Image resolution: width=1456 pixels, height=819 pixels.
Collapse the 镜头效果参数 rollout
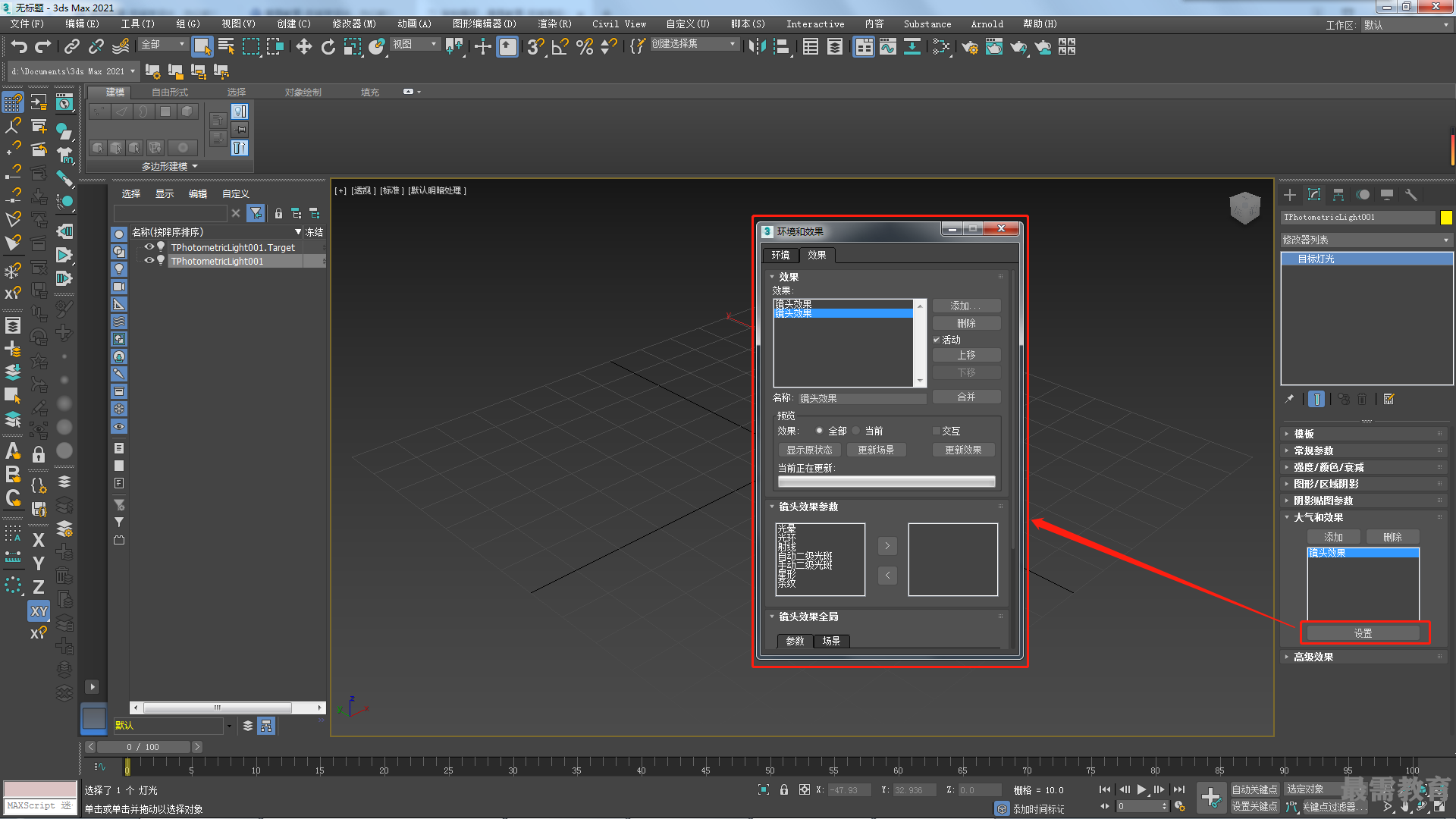(x=886, y=507)
